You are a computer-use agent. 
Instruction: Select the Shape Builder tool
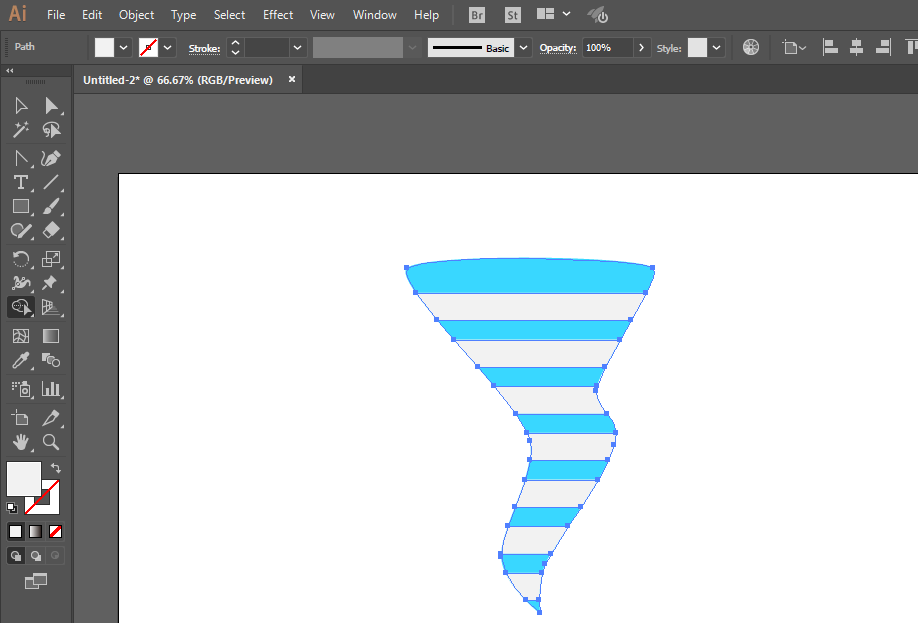tap(21, 307)
